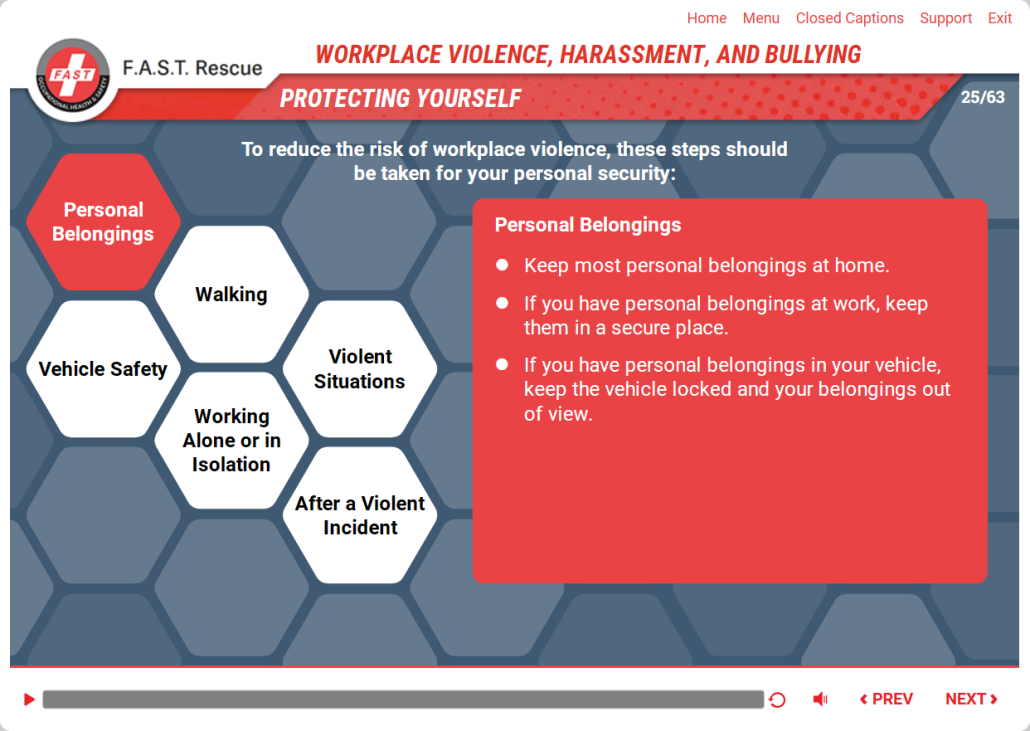
Task: Click the 'F.A.S.T. Rescue' brand name text
Action: pos(192,68)
